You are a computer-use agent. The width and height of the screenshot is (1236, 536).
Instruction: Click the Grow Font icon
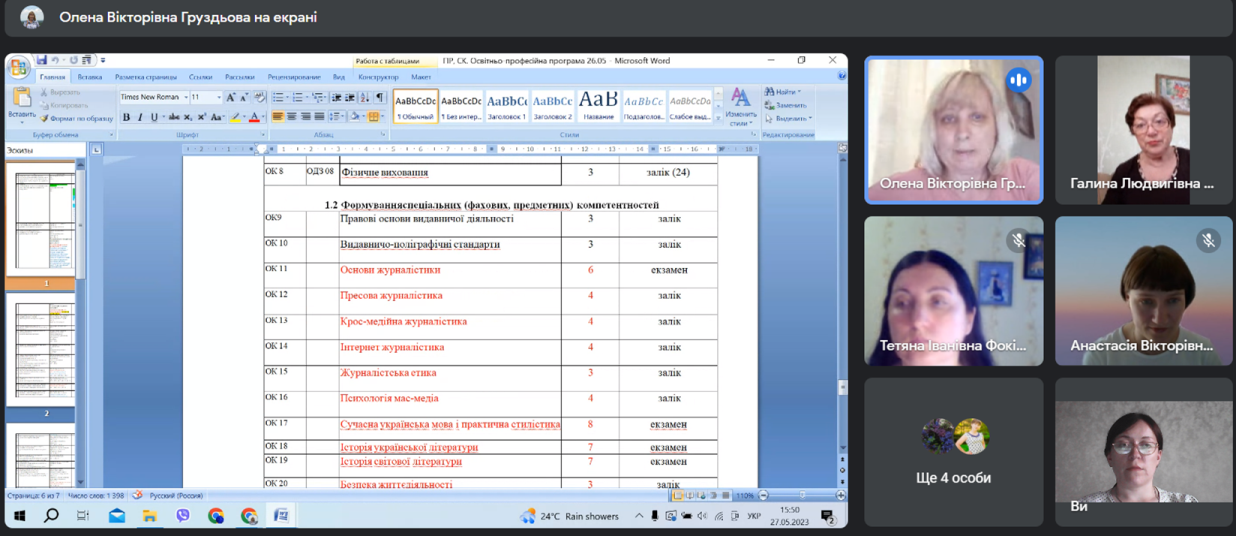[x=230, y=97]
